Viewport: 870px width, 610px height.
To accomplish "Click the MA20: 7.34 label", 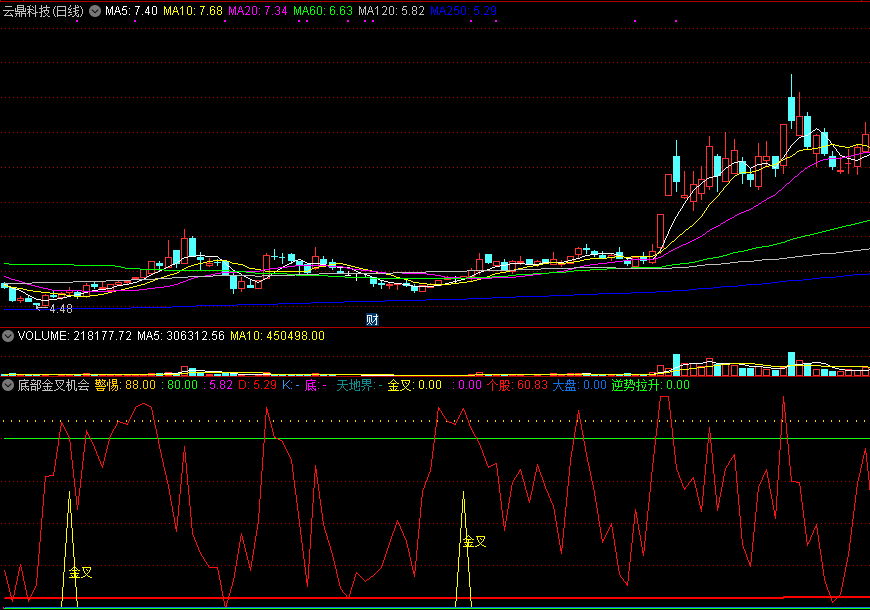I will click(x=257, y=11).
